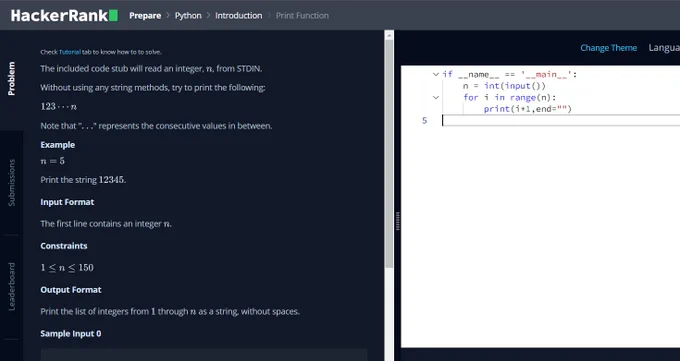The image size is (680, 361).
Task: Collapse the for loop code block
Action: click(x=435, y=97)
